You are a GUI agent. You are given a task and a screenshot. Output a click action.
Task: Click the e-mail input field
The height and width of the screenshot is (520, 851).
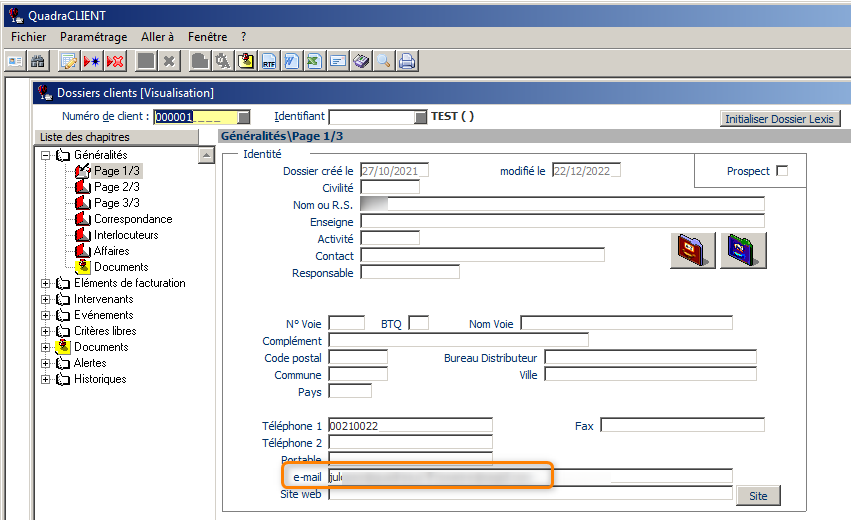click(530, 477)
